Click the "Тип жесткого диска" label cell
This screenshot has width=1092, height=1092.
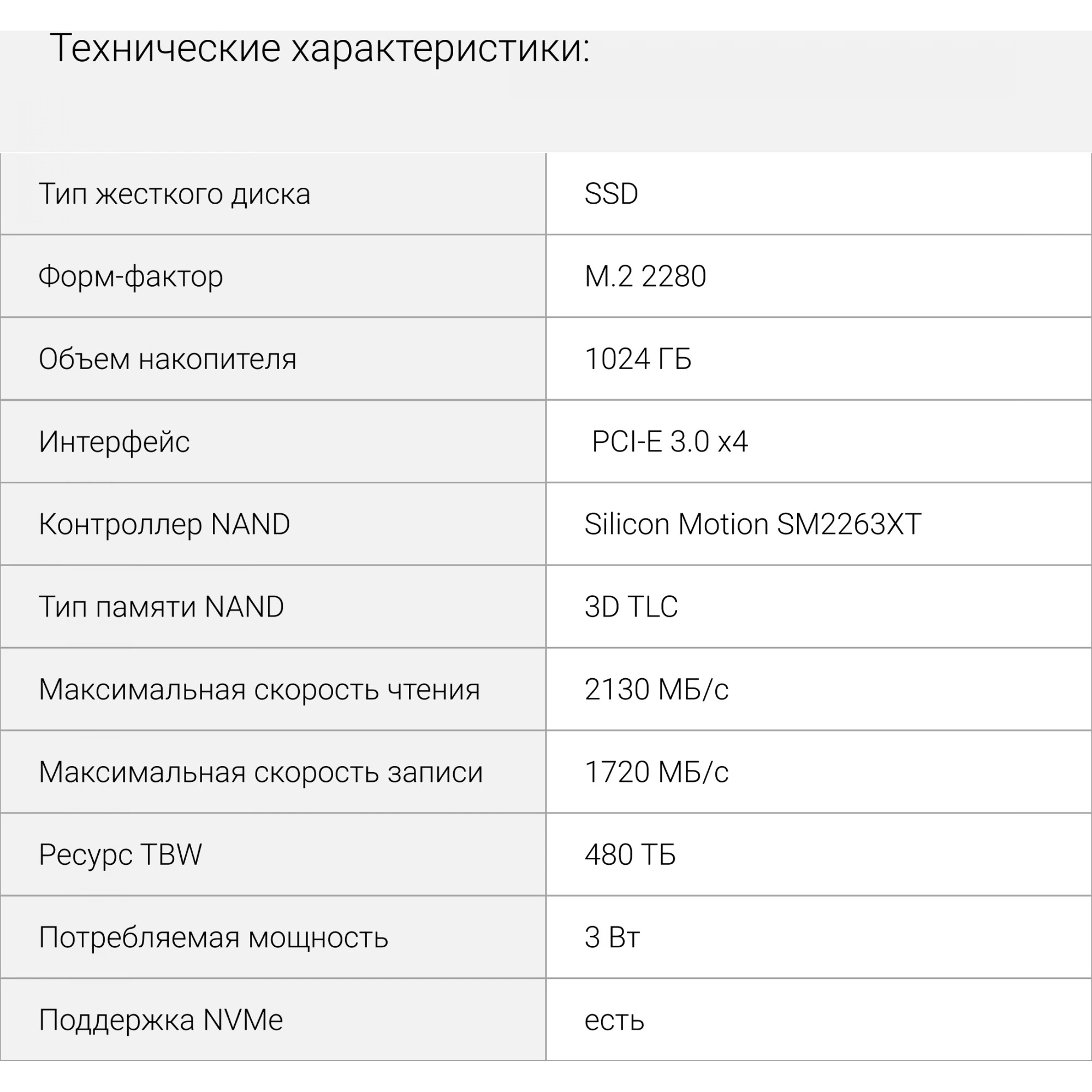click(x=174, y=194)
